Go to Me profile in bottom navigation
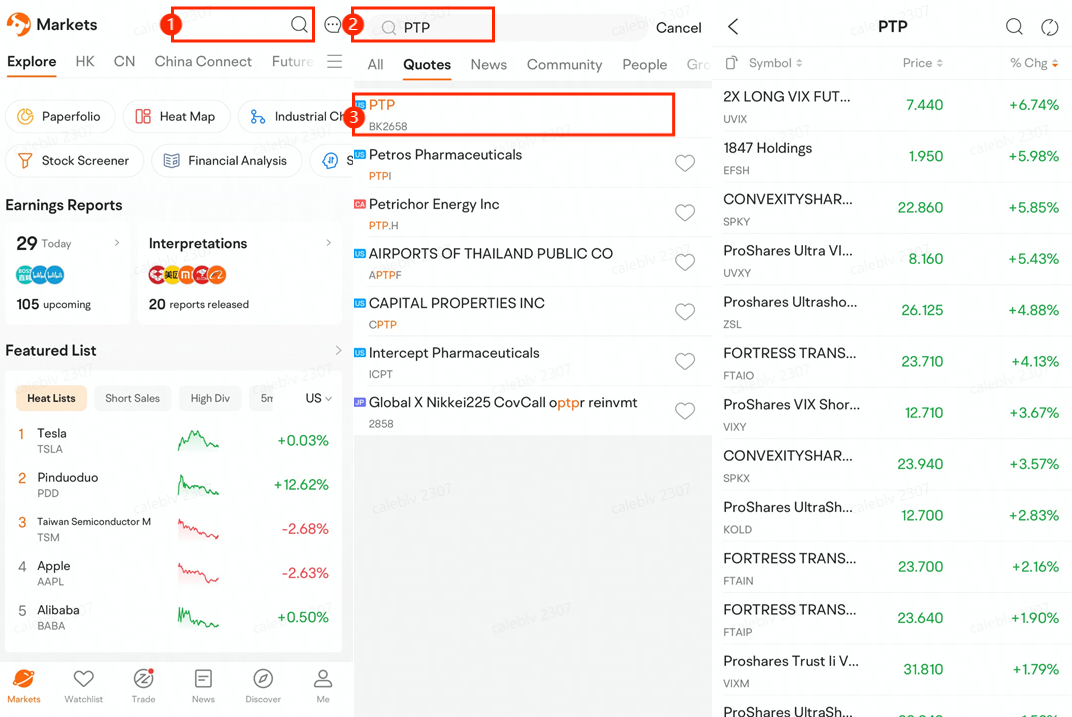The height and width of the screenshot is (717, 1072). click(323, 686)
